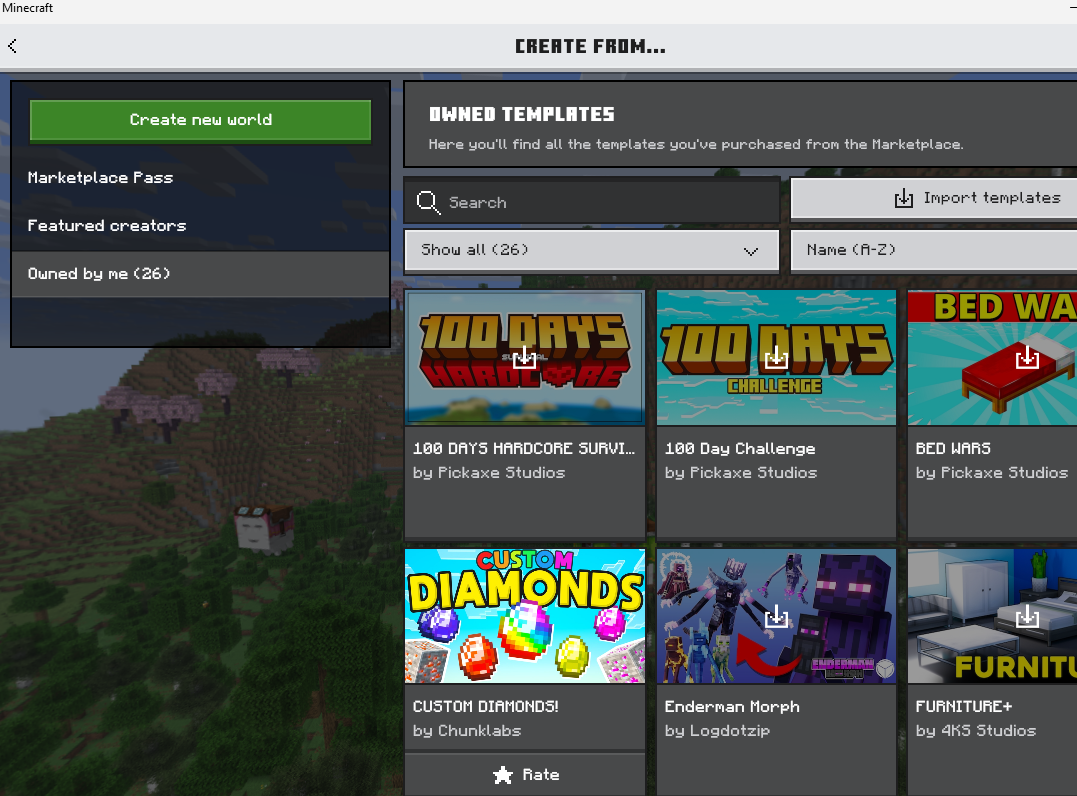Viewport: 1077px width, 796px height.
Task: Download the 100 Day Challenge template
Action: (776, 357)
